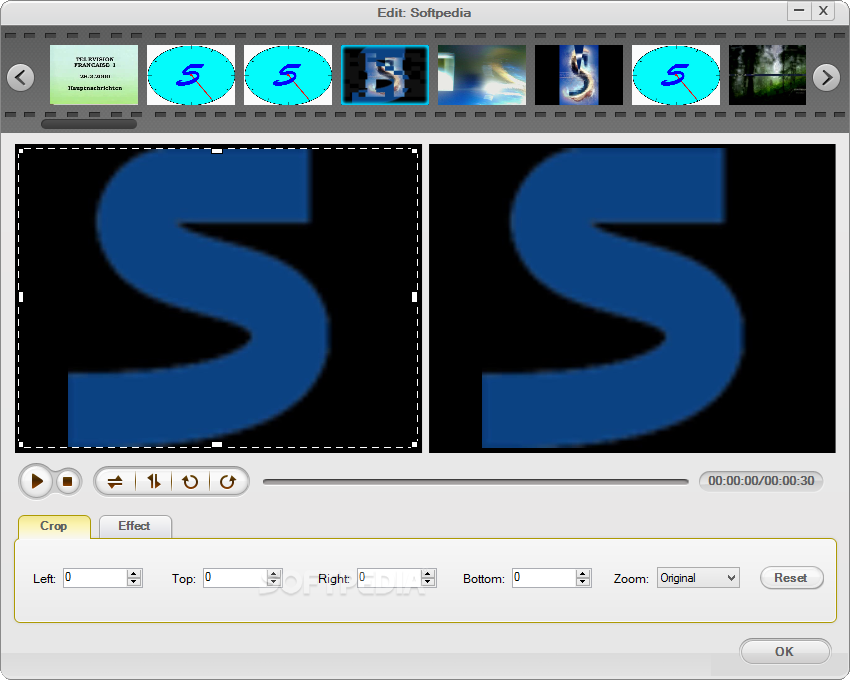
Task: Click the 00:00:00/00:00:30 time display
Action: pos(761,481)
